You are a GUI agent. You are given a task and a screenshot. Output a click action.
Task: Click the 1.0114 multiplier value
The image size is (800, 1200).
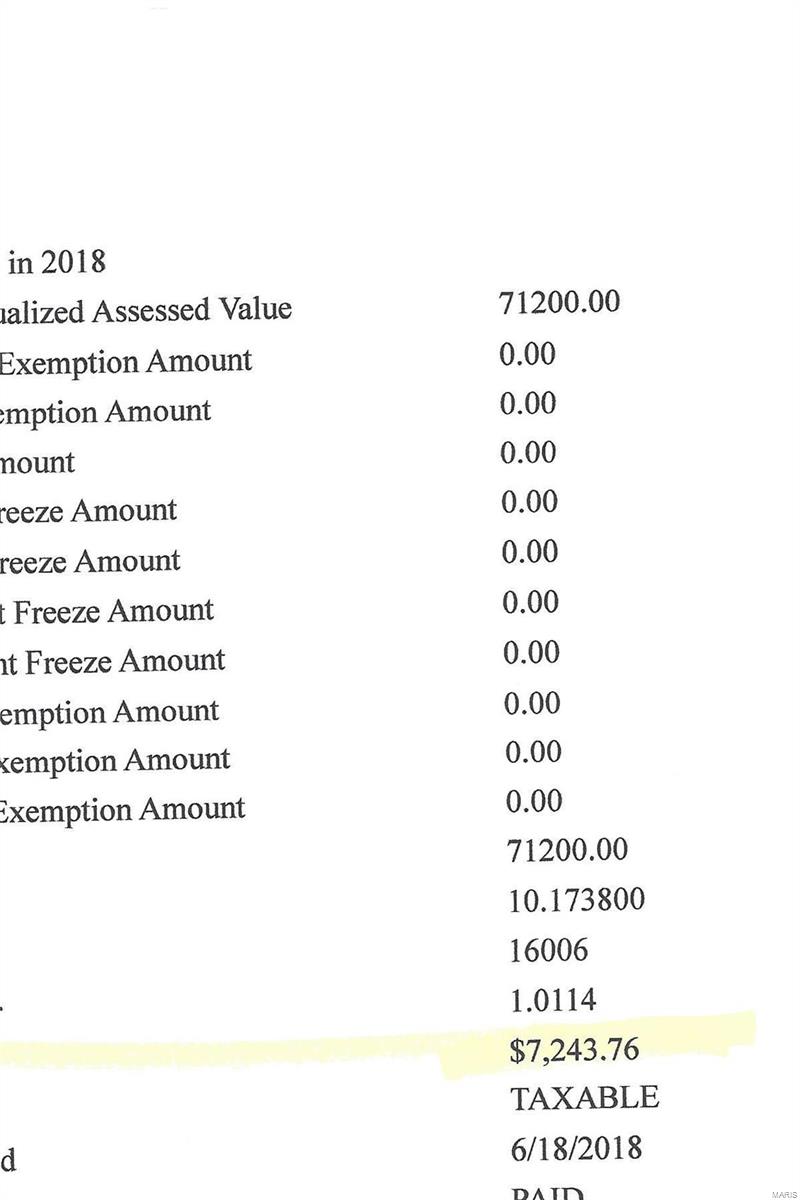(x=553, y=1000)
